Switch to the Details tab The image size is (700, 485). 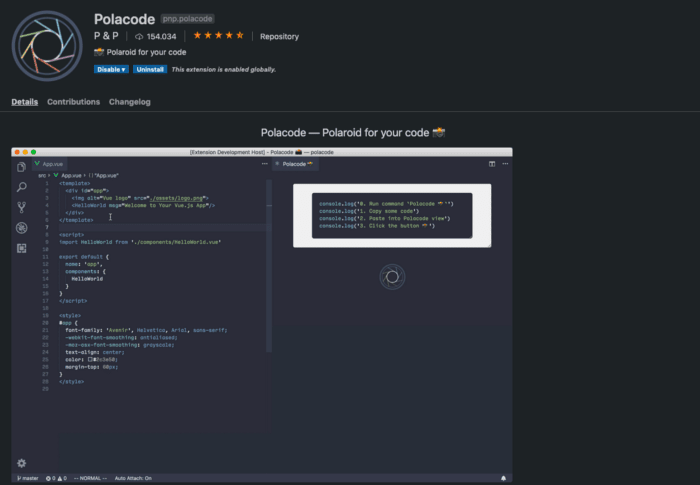(25, 102)
